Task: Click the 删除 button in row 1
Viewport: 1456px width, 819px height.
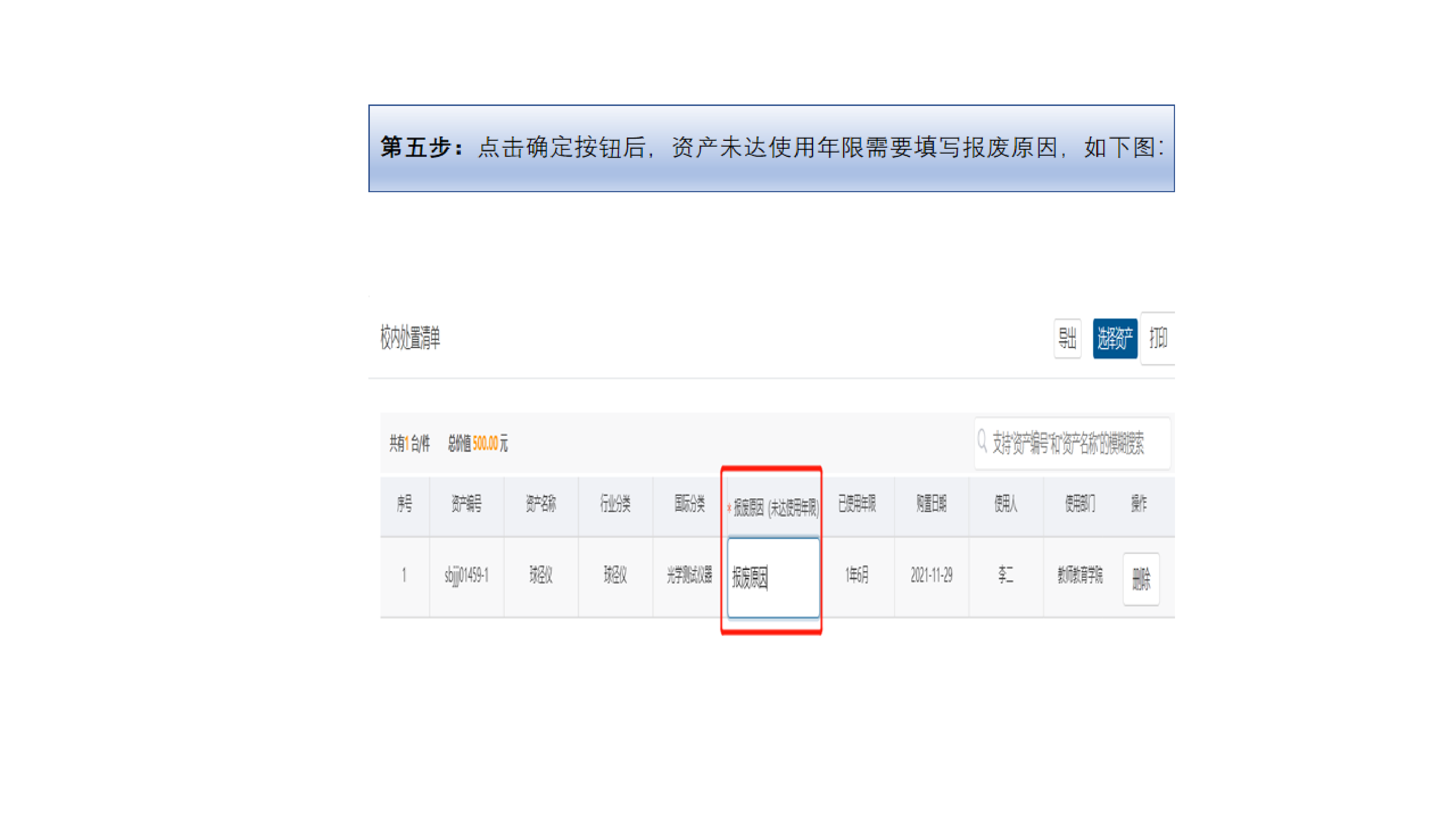Action: click(x=1141, y=579)
